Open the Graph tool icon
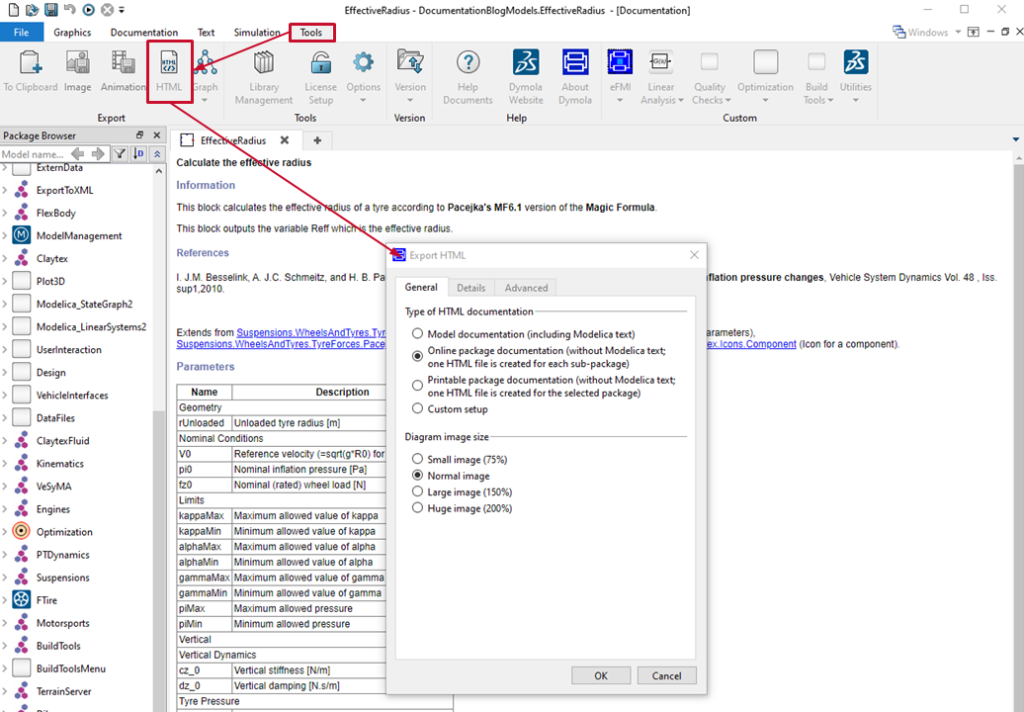The width and height of the screenshot is (1024, 712). pyautogui.click(x=205, y=63)
